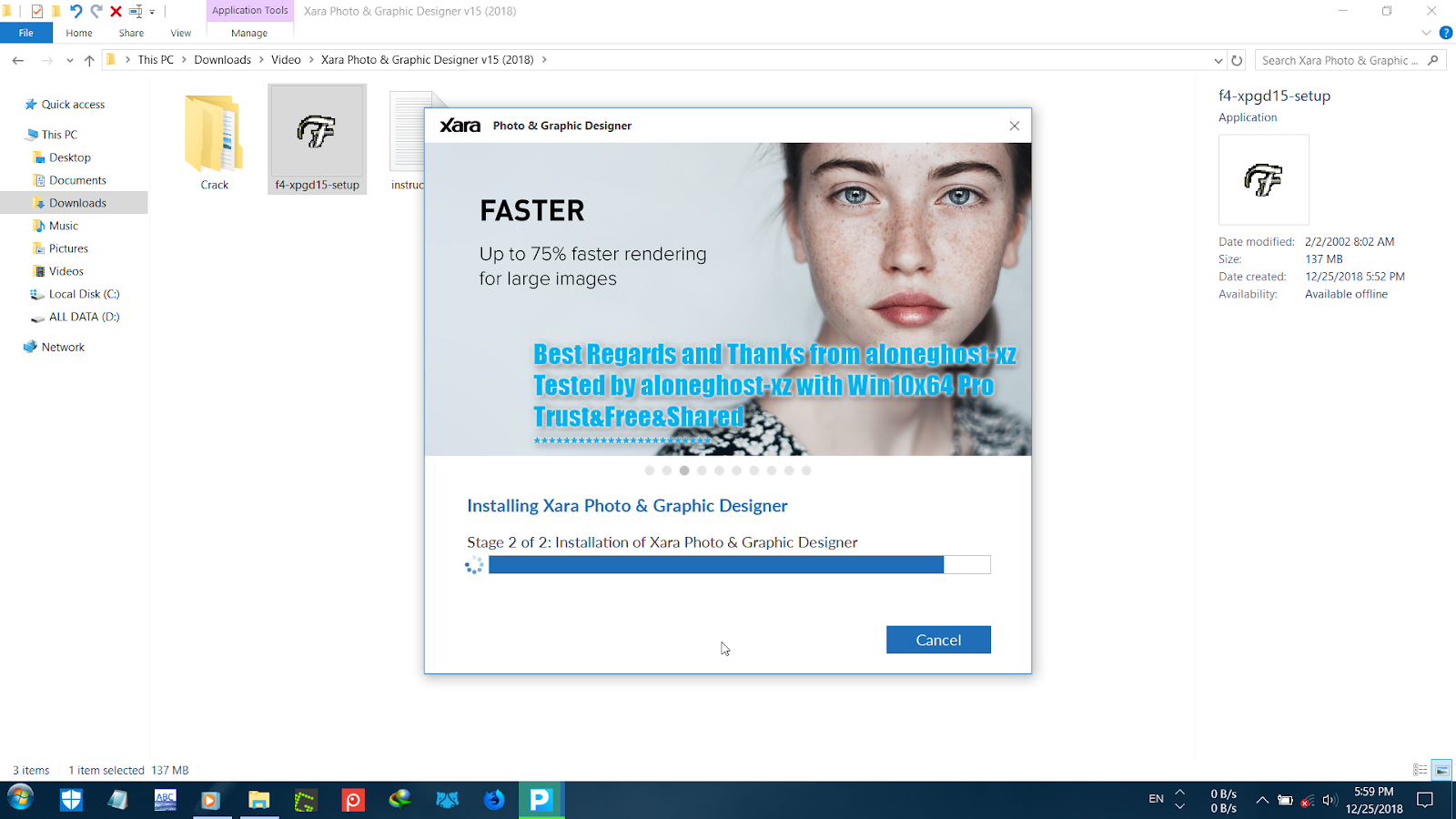Image resolution: width=1456 pixels, height=819 pixels.
Task: Select Network in the navigation pane
Action: pos(63,347)
